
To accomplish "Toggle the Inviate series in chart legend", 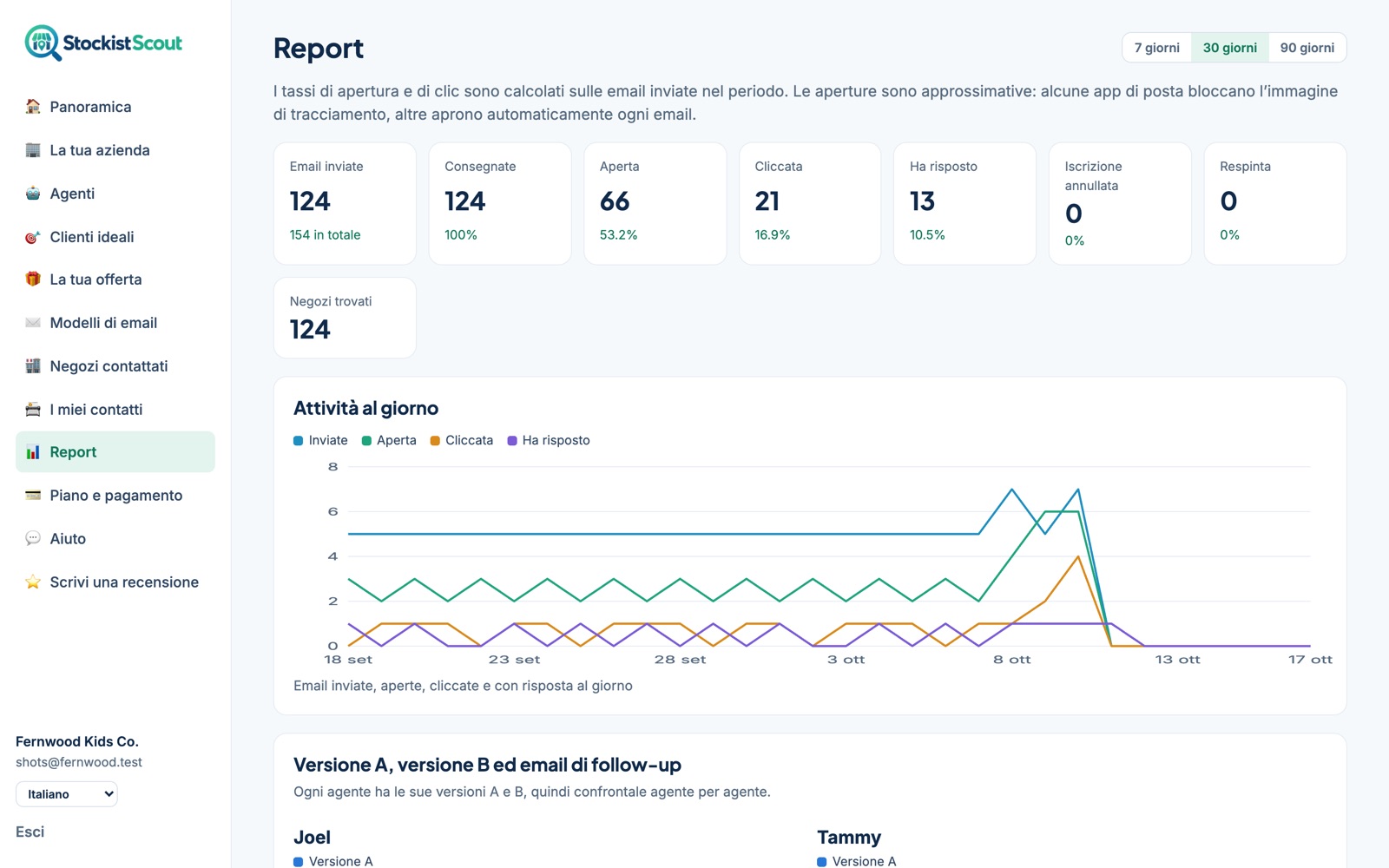I will pyautogui.click(x=320, y=440).
